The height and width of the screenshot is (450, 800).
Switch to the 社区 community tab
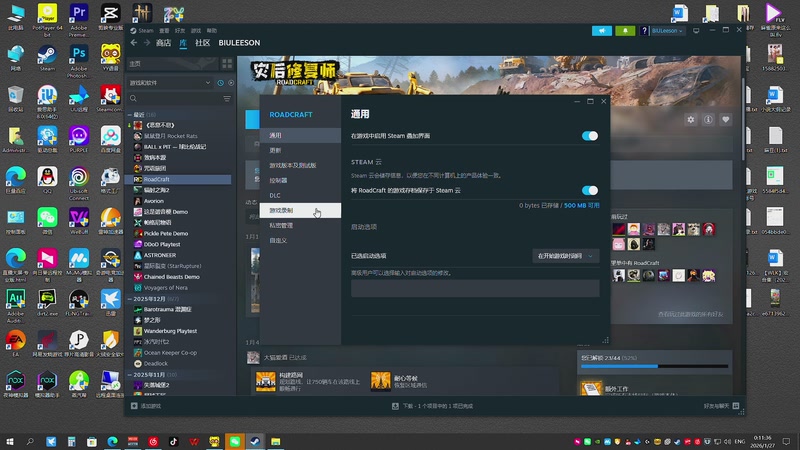tap(203, 43)
